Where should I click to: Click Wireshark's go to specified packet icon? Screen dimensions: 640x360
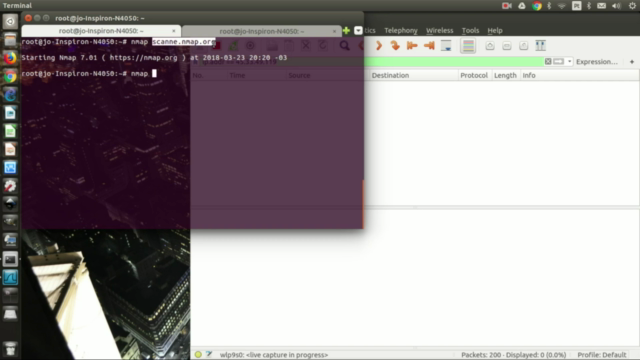tap(395, 46)
